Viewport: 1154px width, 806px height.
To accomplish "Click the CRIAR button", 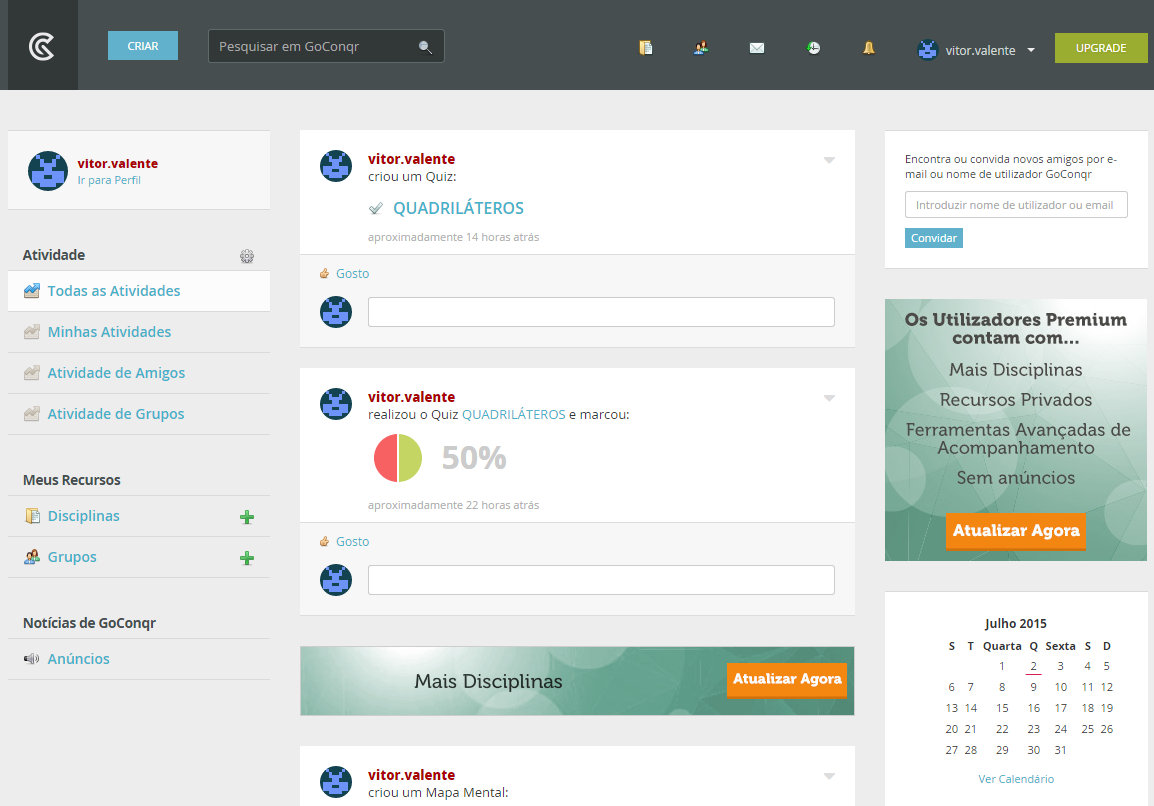I will (x=143, y=46).
